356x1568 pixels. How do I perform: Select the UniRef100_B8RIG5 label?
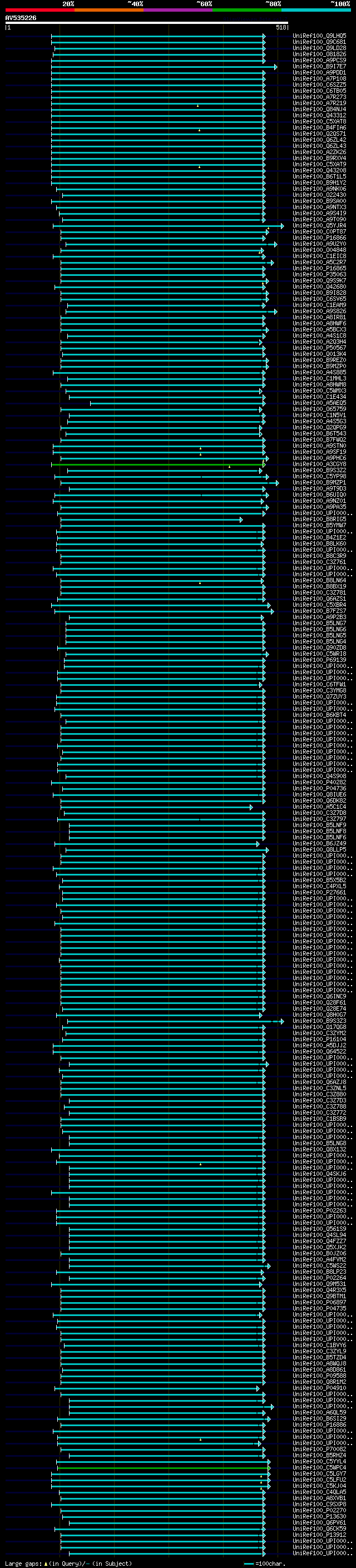pos(319,519)
